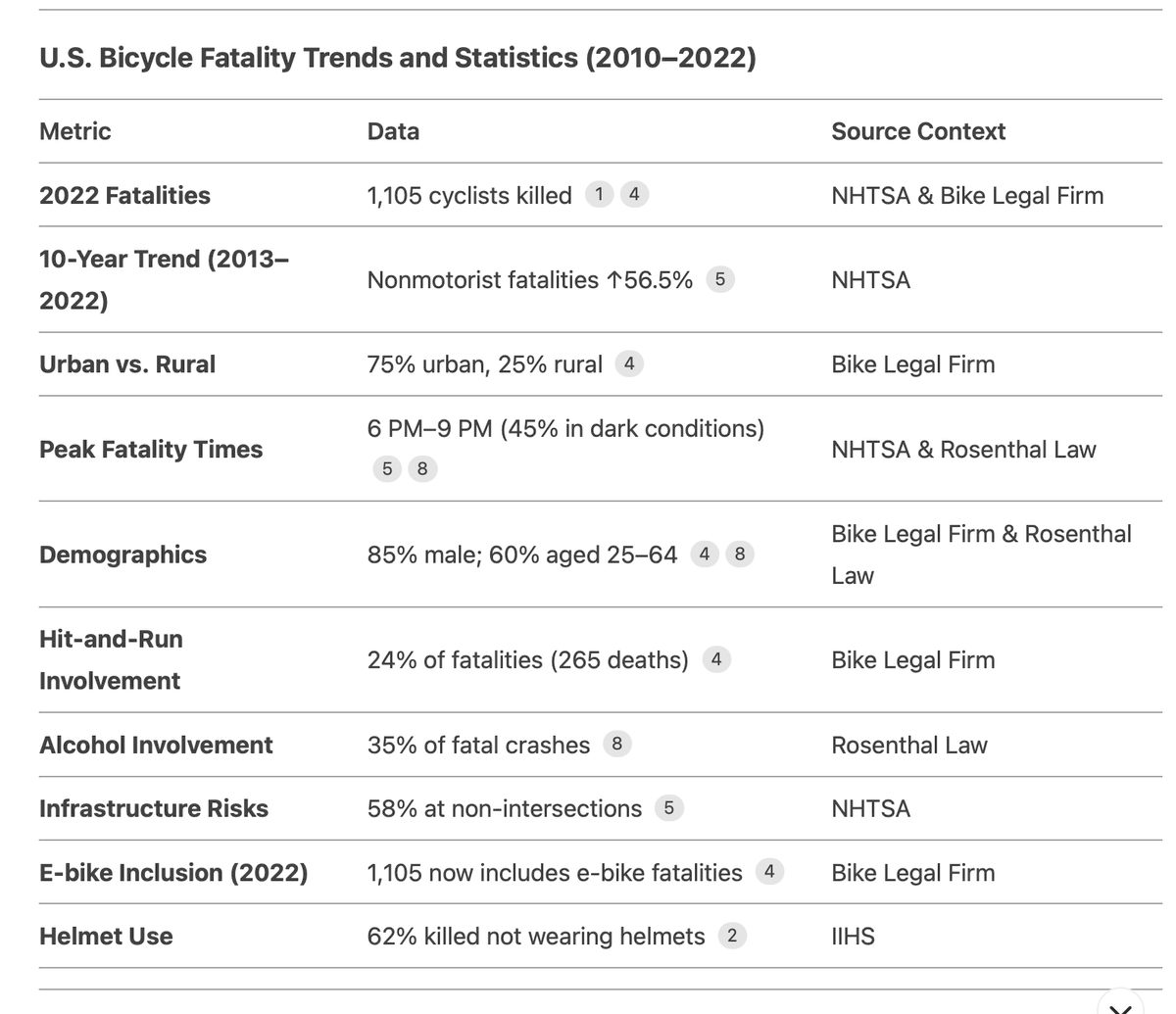Viewport: 1176px width, 1014px height.
Task: Click Bike Legal Firm source in E-bike Inclusion row
Action: point(913,872)
